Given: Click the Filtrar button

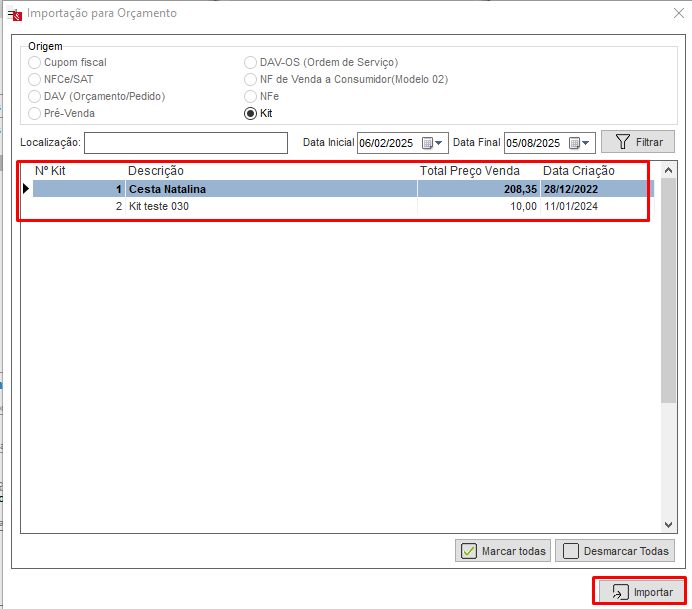Looking at the screenshot, I should (637, 142).
